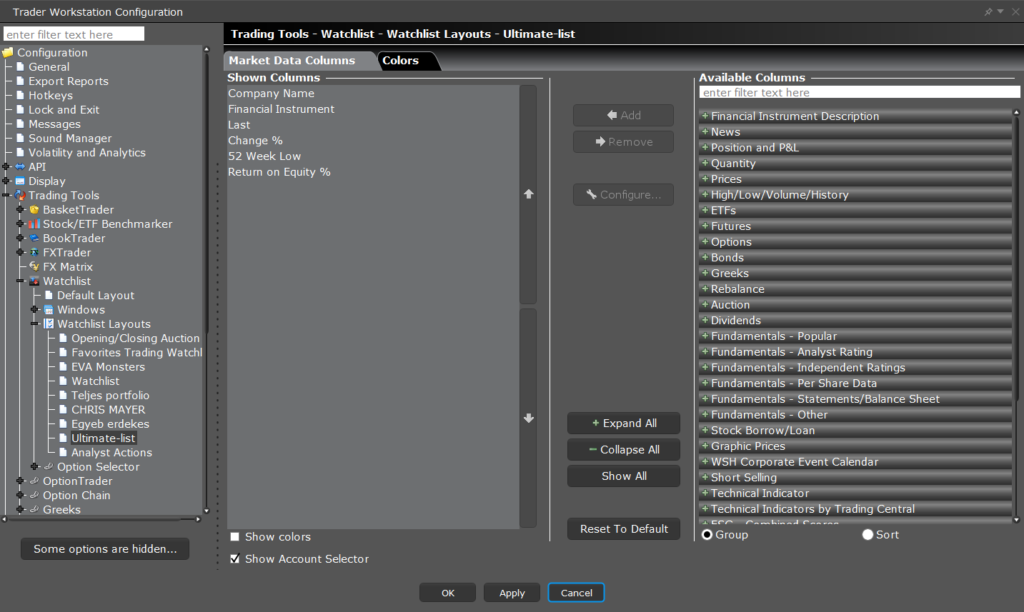Click the FX Matrix icon
The width and height of the screenshot is (1024, 612).
click(34, 267)
